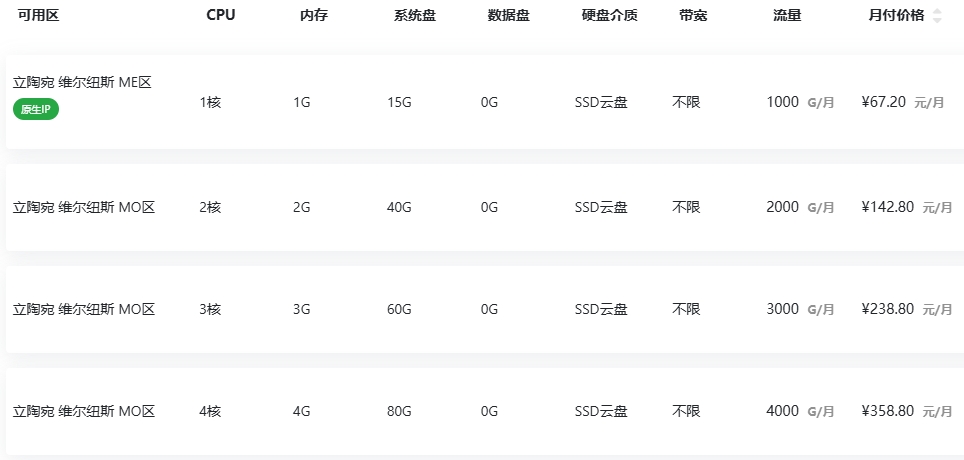Click the 可用区 column header
964x460 pixels.
pos(38,16)
